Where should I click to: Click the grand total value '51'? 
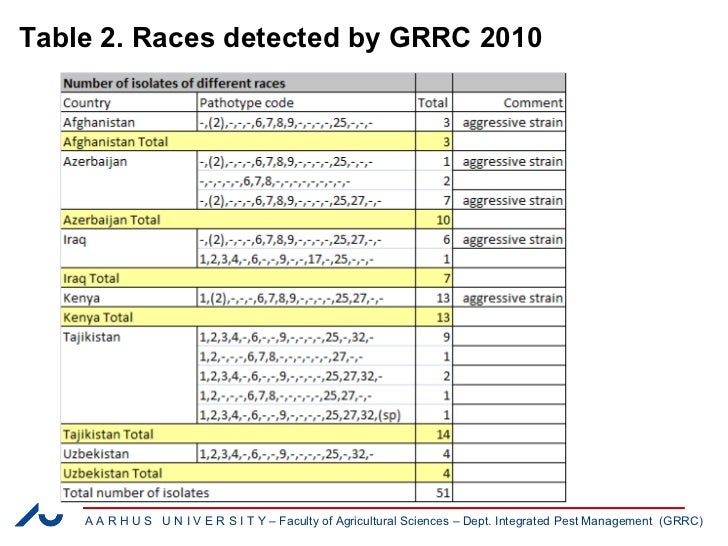point(443,493)
